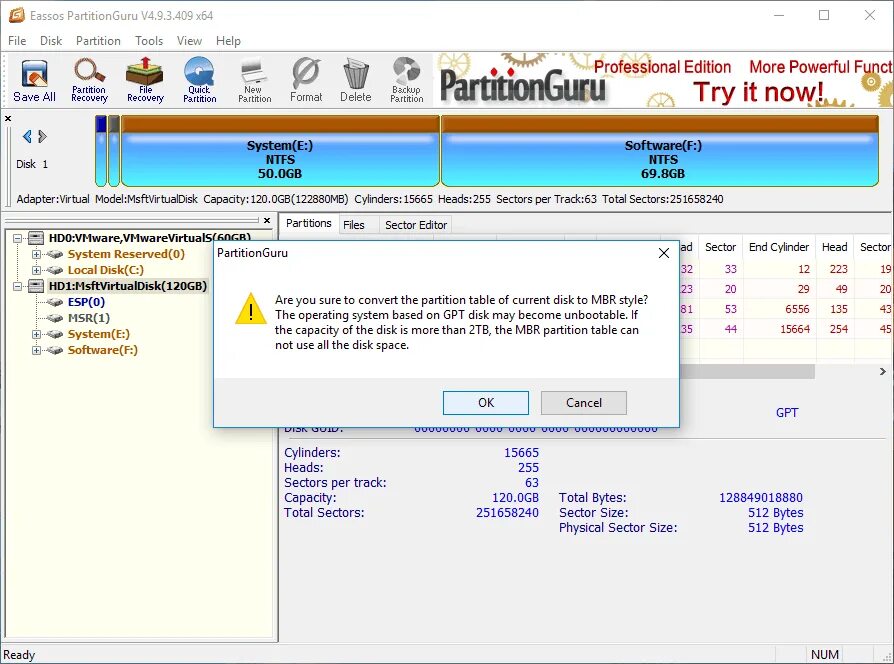Click the End Cylinder column header
The height and width of the screenshot is (664, 894).
779,247
